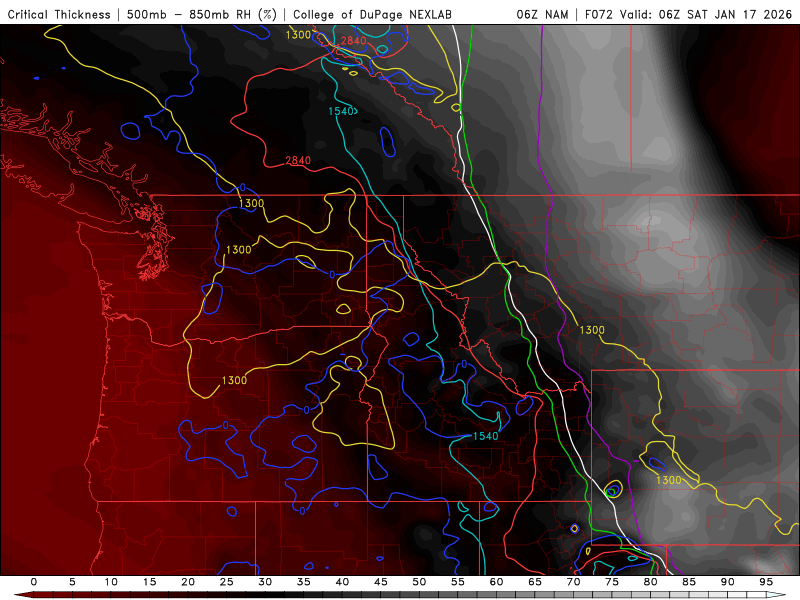Screen dimensions: 800x600
Task: Click the colorbar label "35"
Action: pyautogui.click(x=304, y=582)
